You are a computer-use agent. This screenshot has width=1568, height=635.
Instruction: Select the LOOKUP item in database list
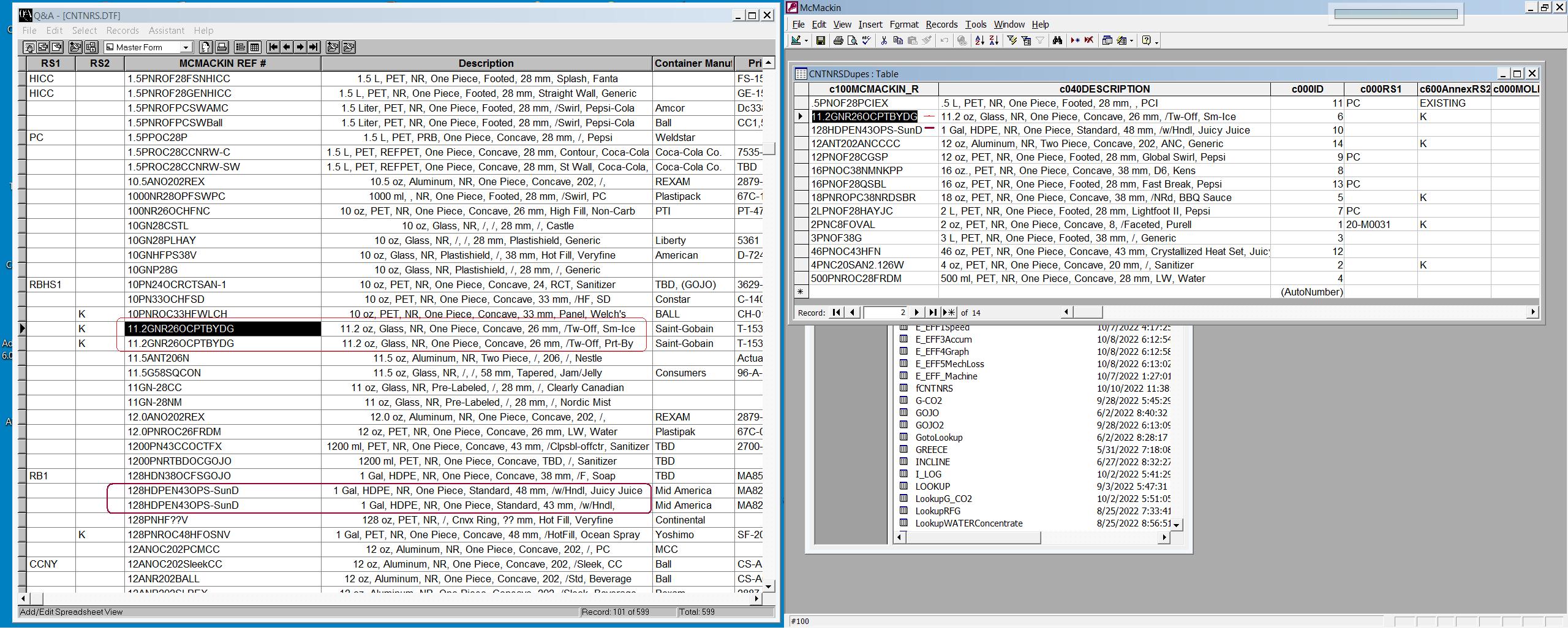coord(933,487)
